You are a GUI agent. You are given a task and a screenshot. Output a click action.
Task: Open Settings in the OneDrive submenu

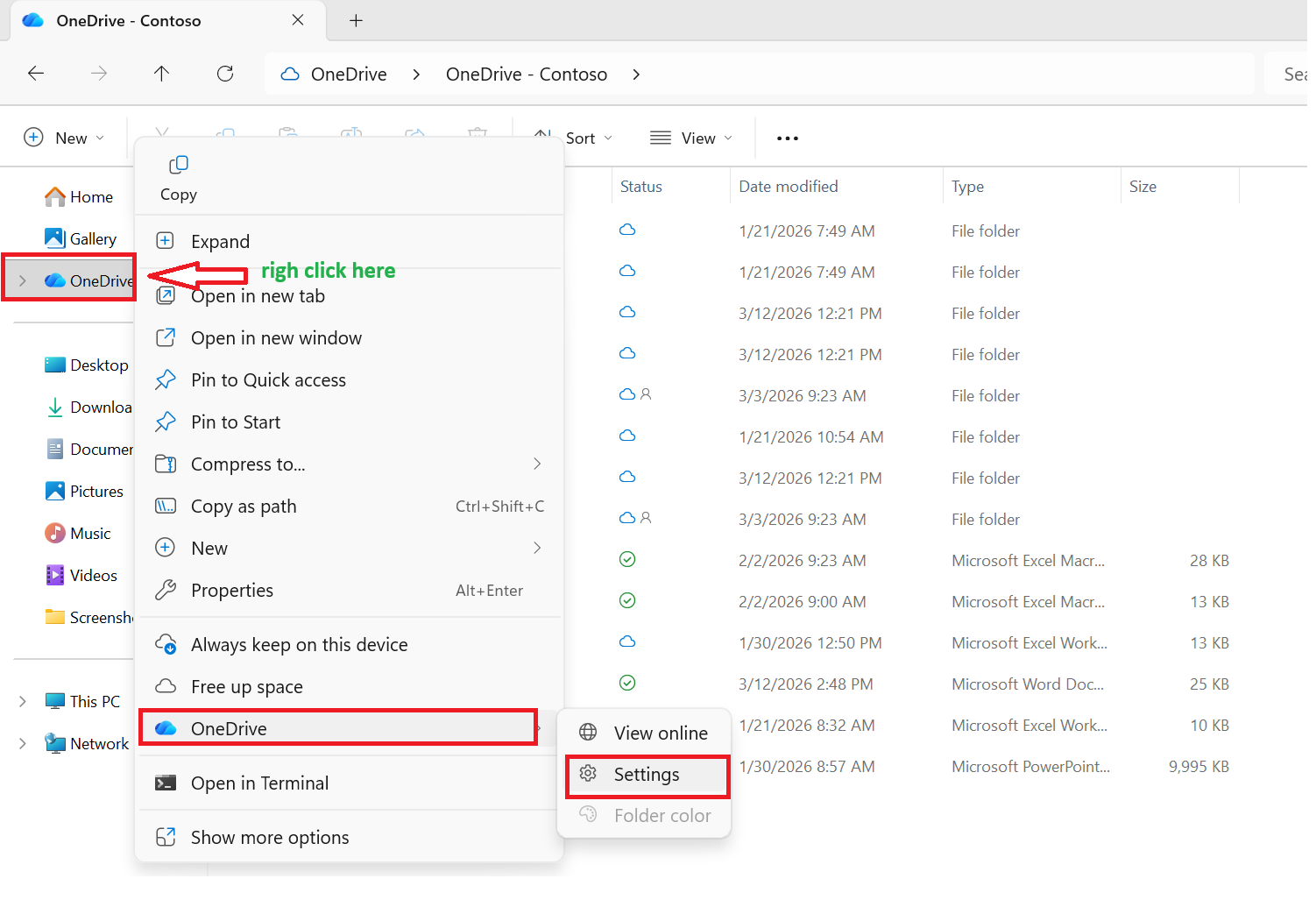645,775
